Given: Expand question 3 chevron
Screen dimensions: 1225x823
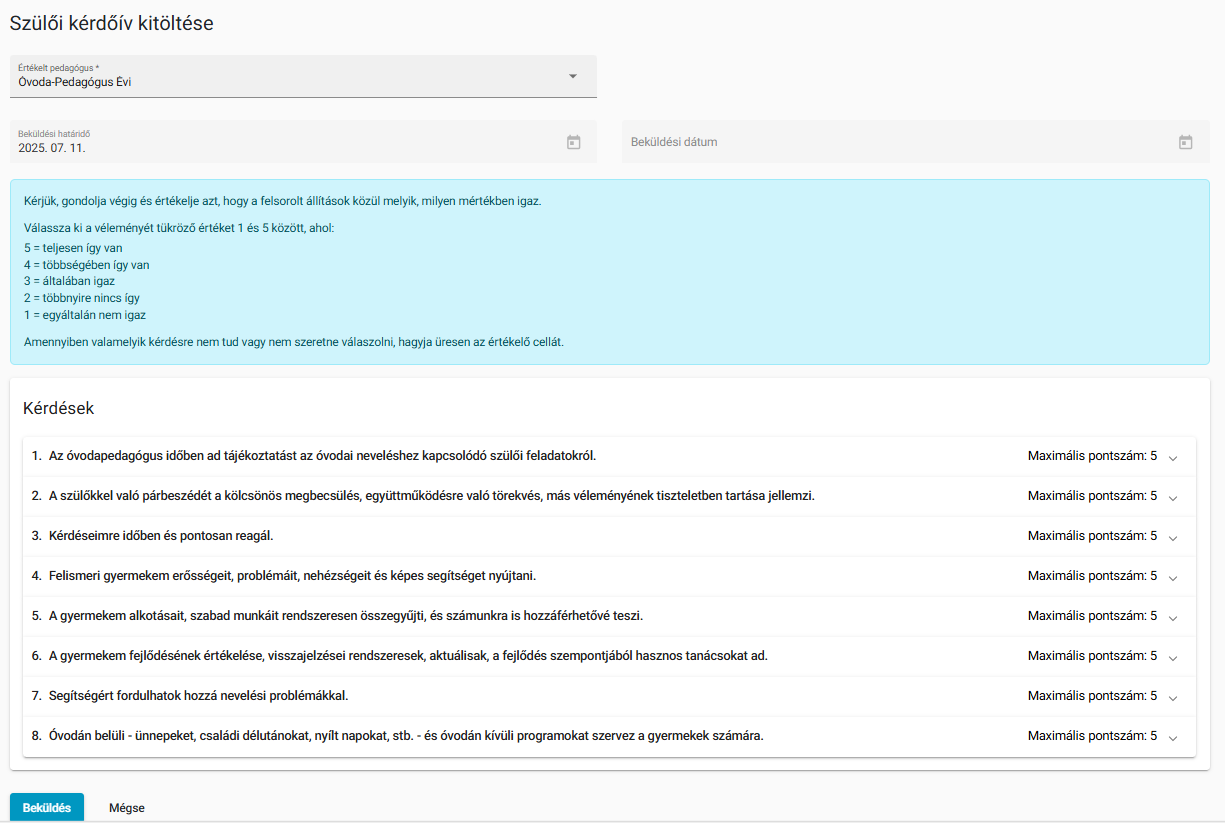Looking at the screenshot, I should coord(1173,537).
